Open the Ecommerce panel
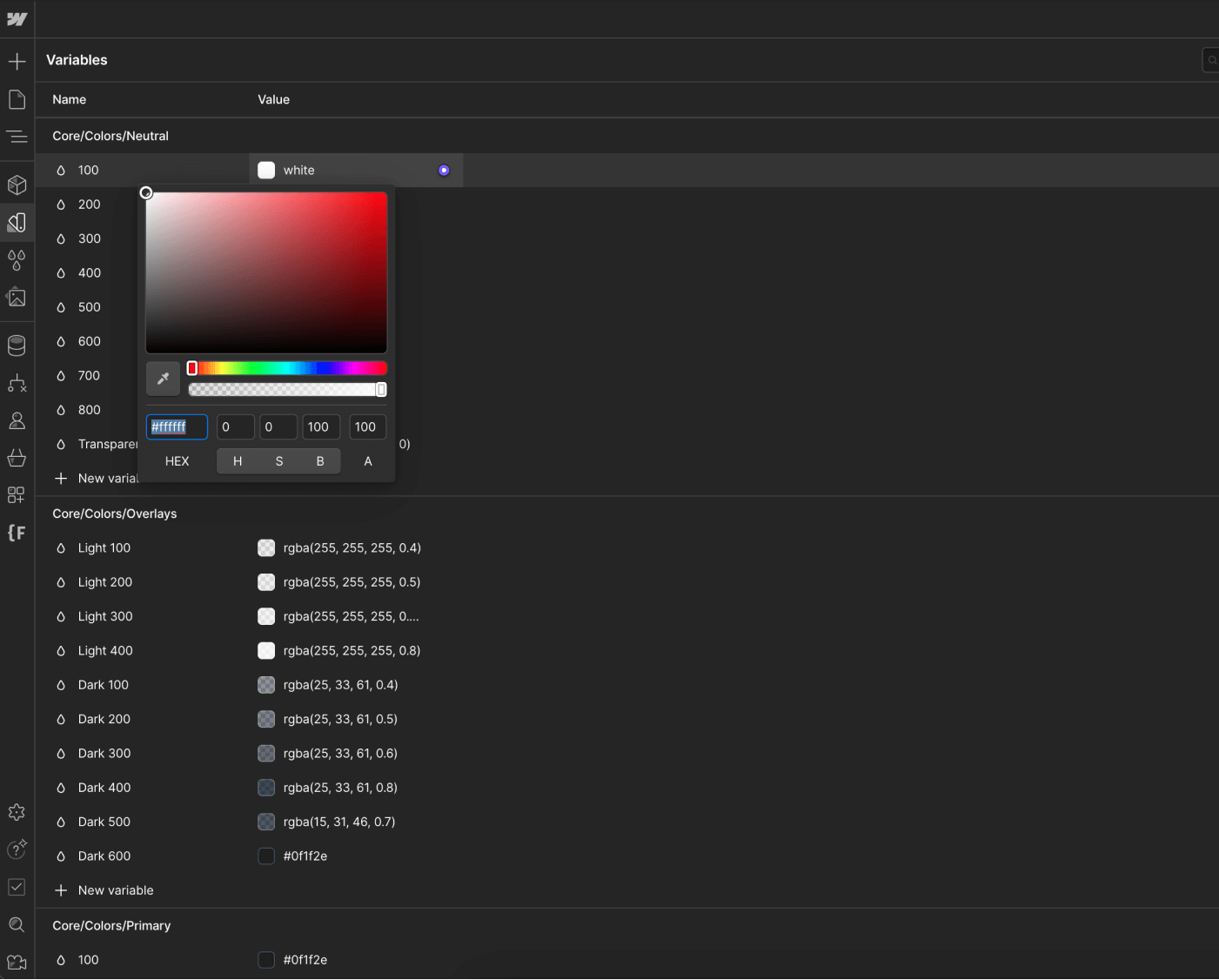The image size is (1219, 980). (x=17, y=458)
